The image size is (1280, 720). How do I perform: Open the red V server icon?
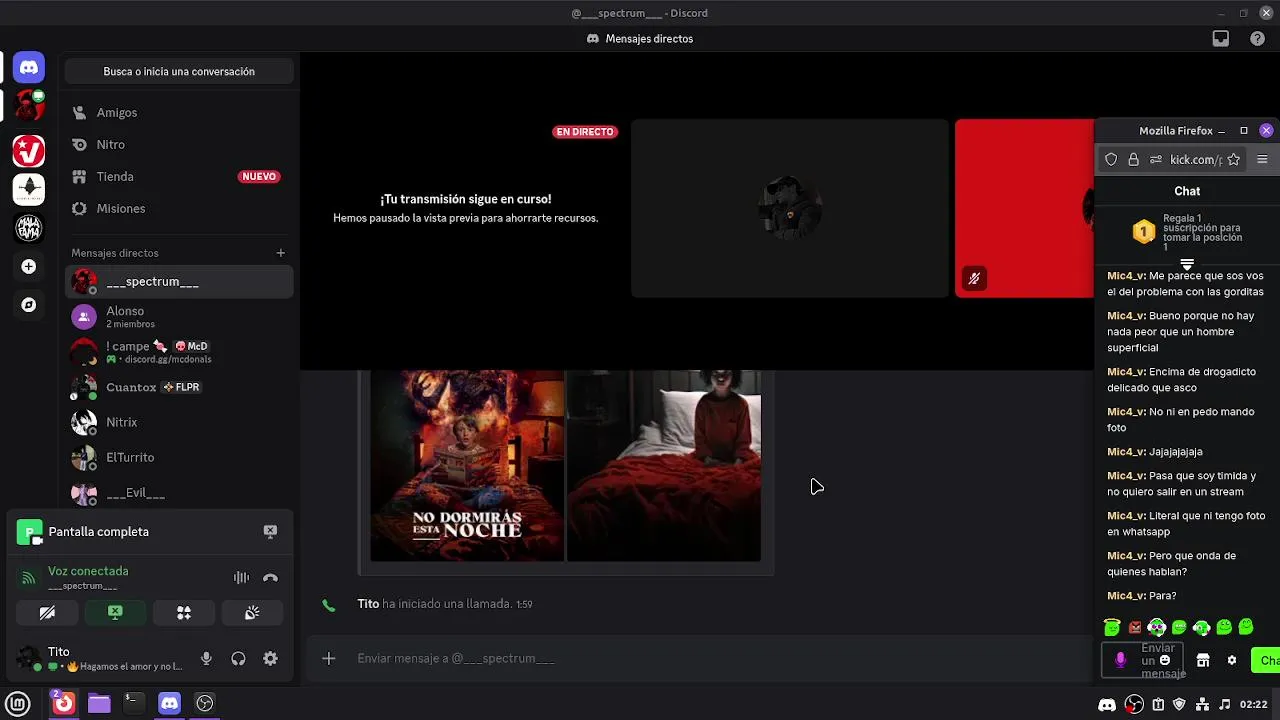click(x=29, y=151)
